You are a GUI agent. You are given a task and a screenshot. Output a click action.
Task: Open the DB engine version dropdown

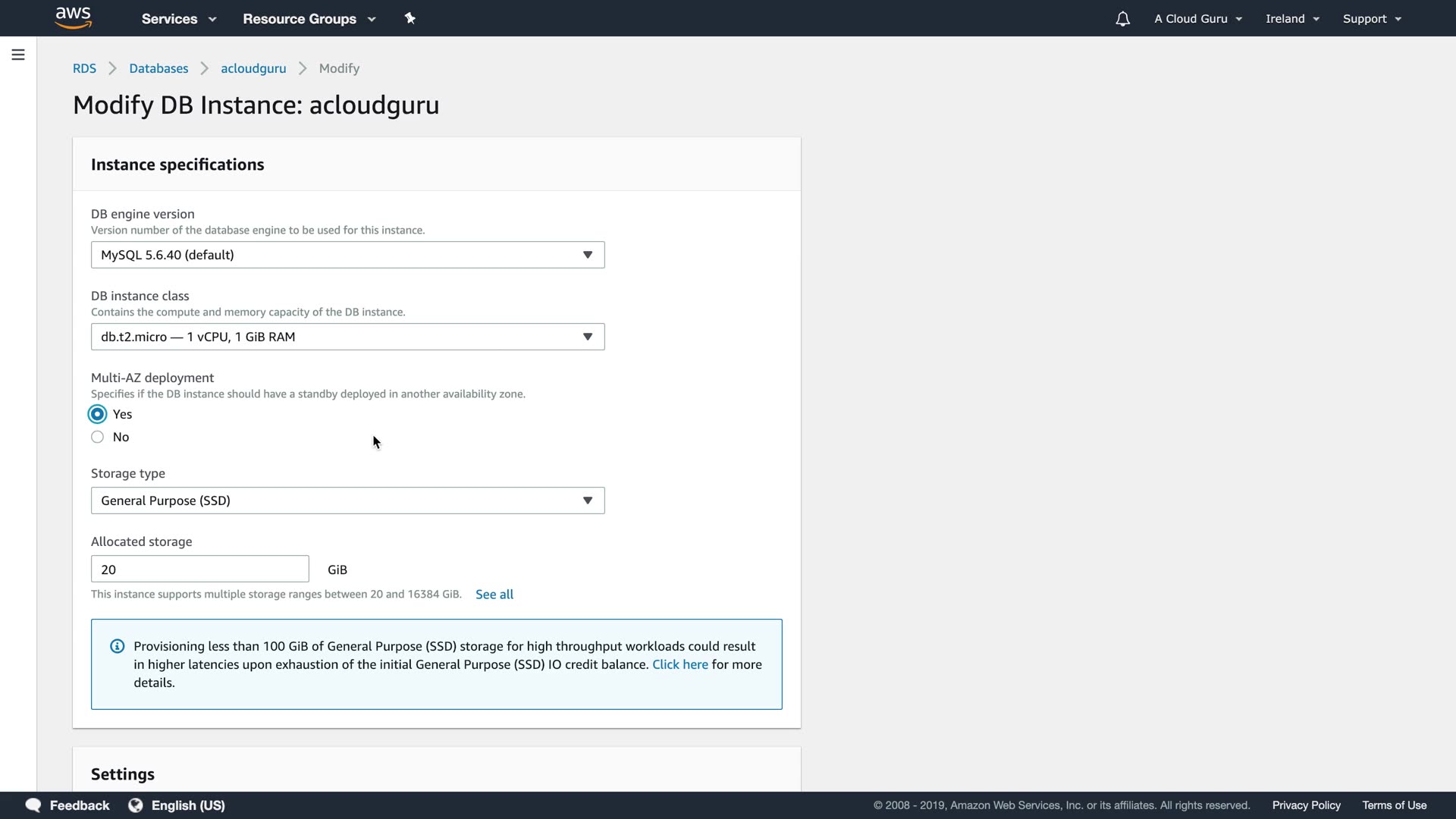point(347,255)
